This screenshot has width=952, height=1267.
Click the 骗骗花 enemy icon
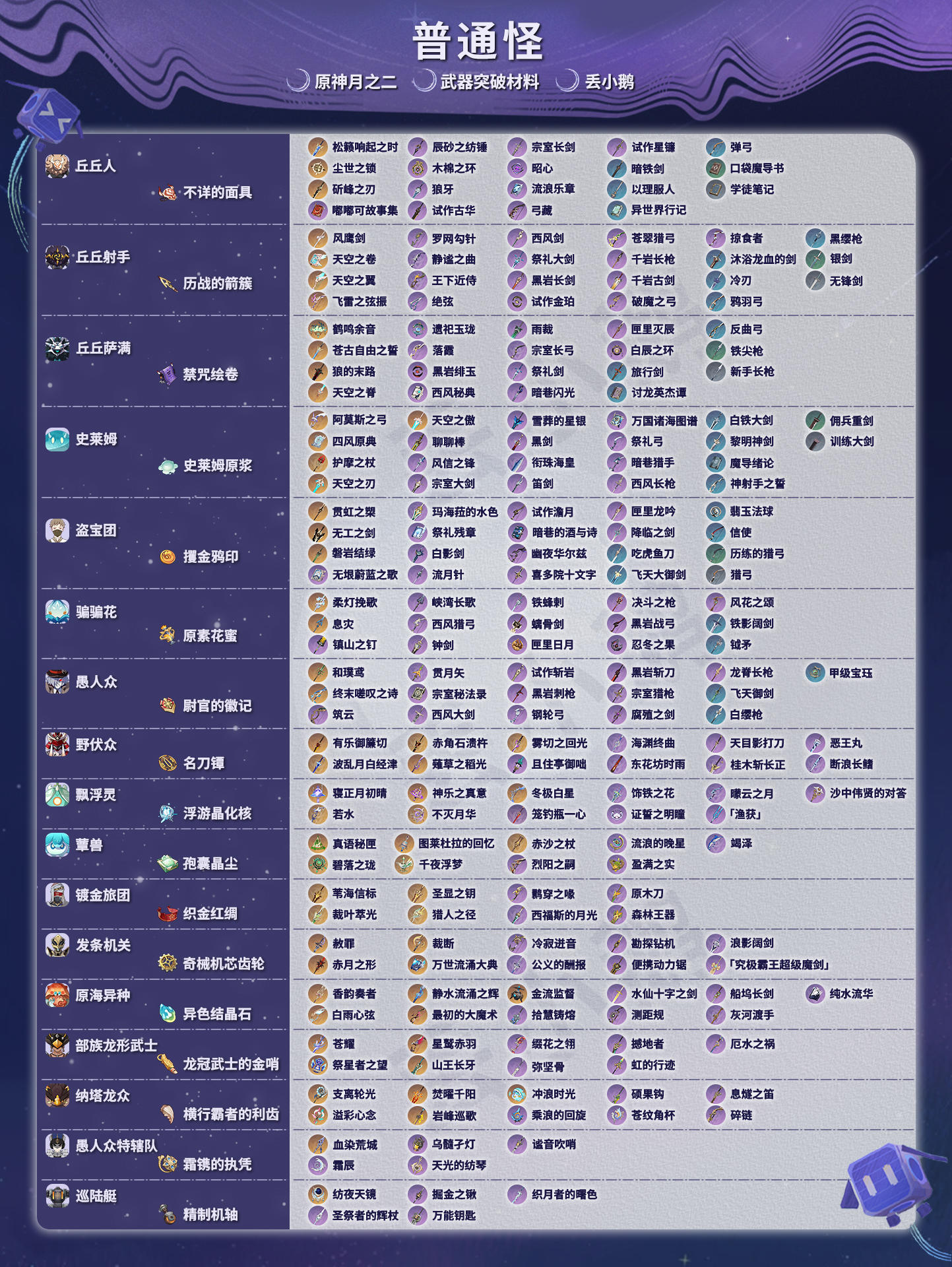(x=57, y=612)
